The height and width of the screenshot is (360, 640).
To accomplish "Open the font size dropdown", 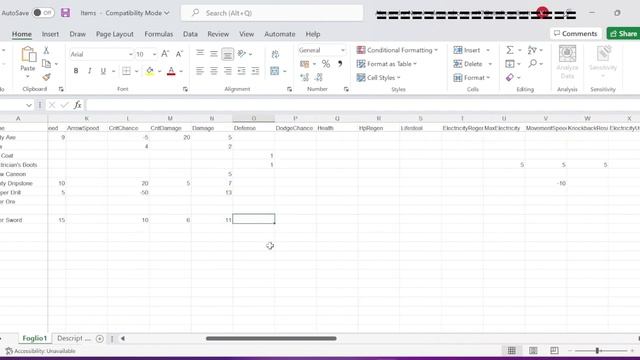I will tap(154, 54).
